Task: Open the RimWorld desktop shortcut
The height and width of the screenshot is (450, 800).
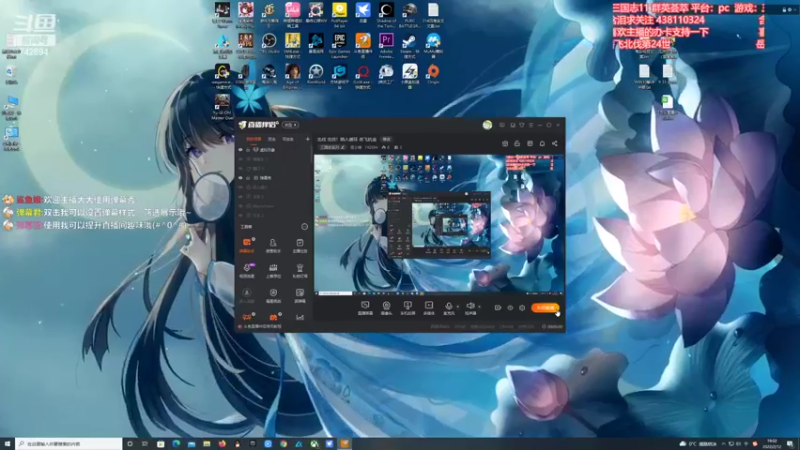Action: pos(316,76)
